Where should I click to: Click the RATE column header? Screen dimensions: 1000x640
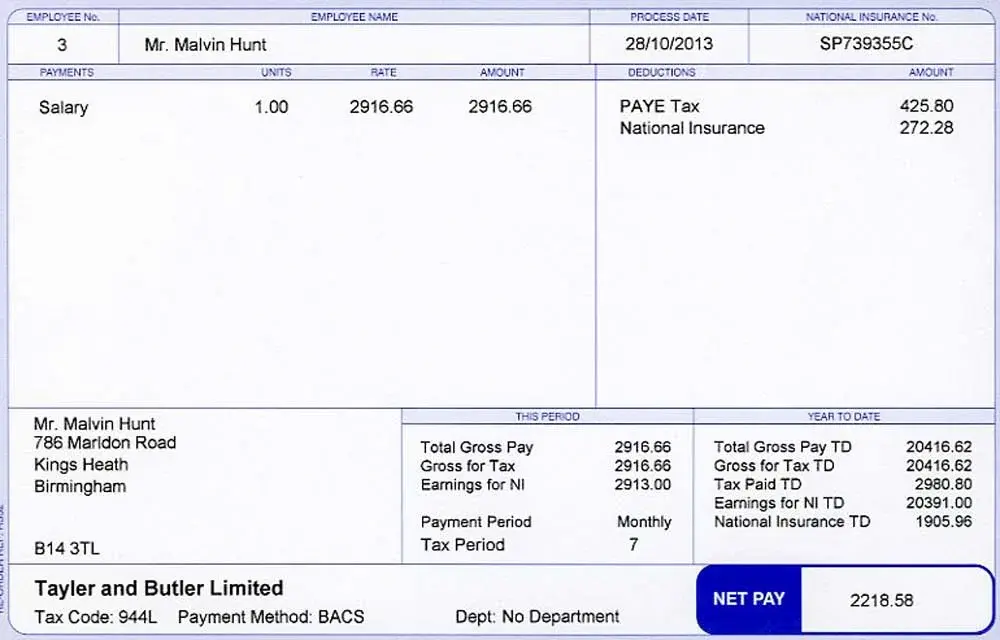click(383, 72)
